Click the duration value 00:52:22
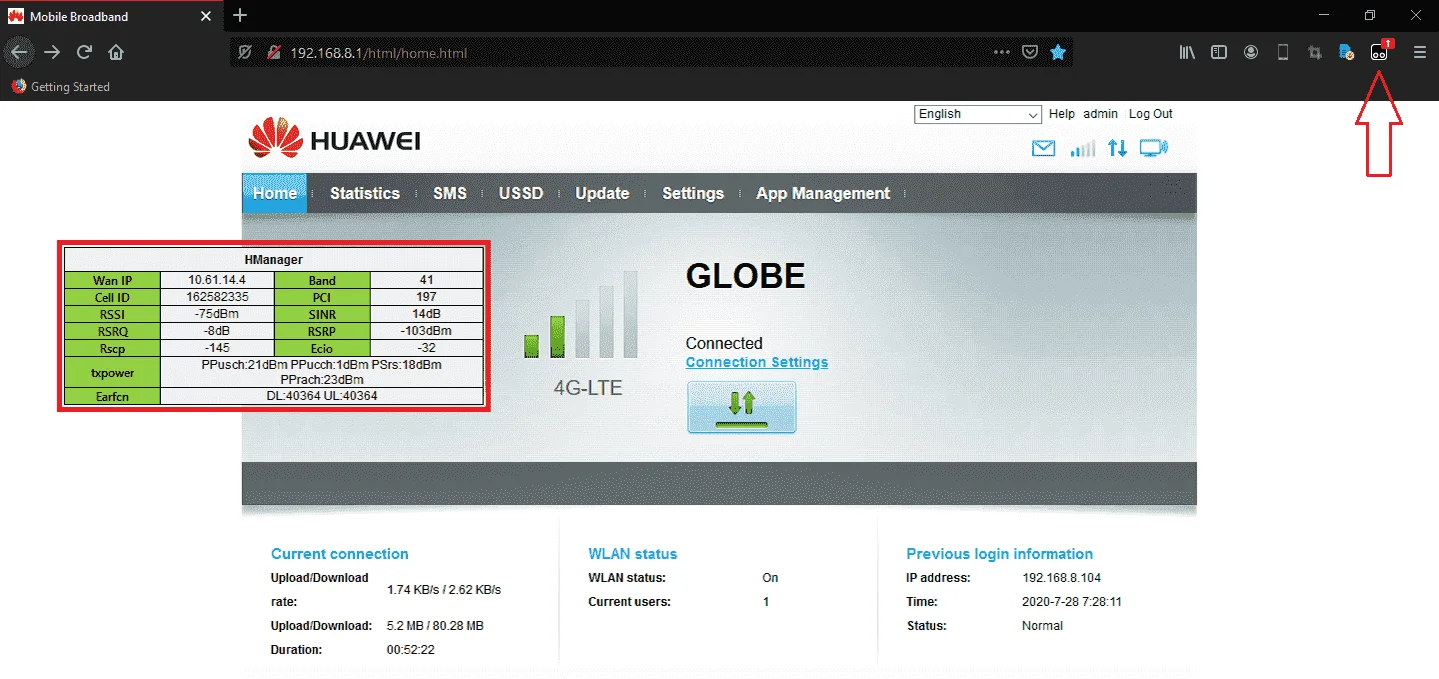Image resolution: width=1439 pixels, height=679 pixels. [x=411, y=650]
